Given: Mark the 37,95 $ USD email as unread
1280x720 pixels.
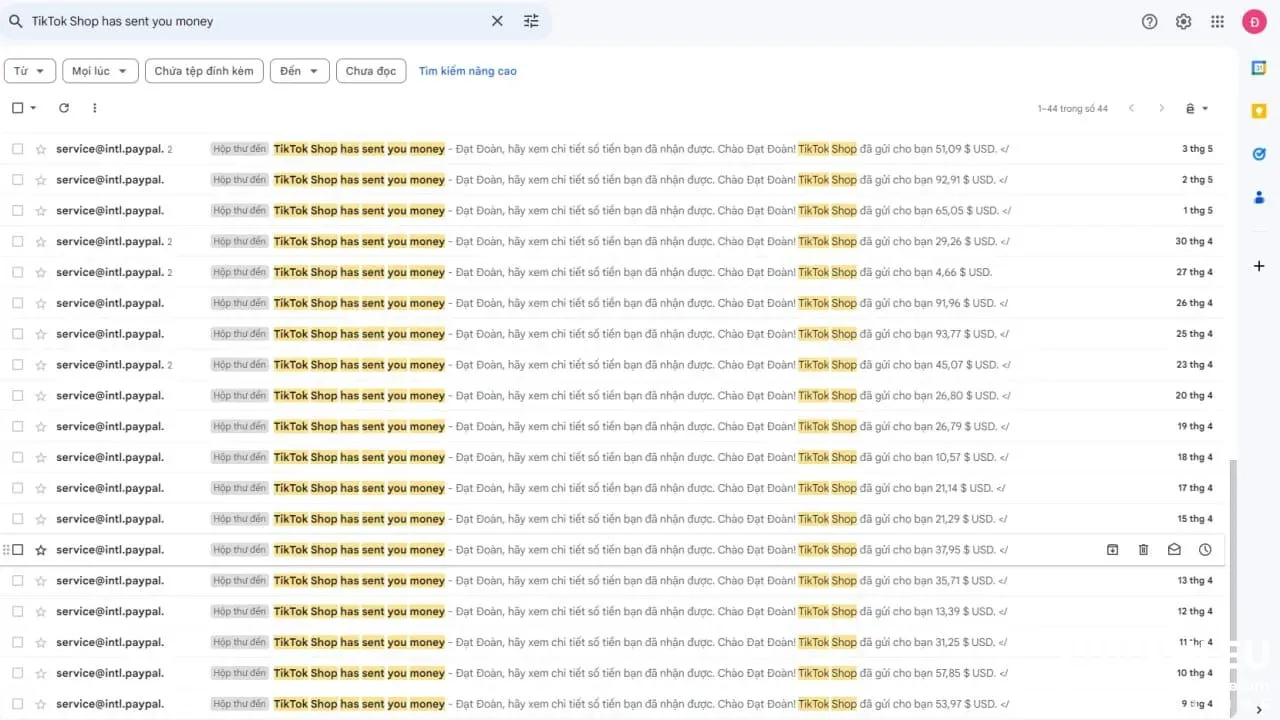Looking at the screenshot, I should [1174, 550].
